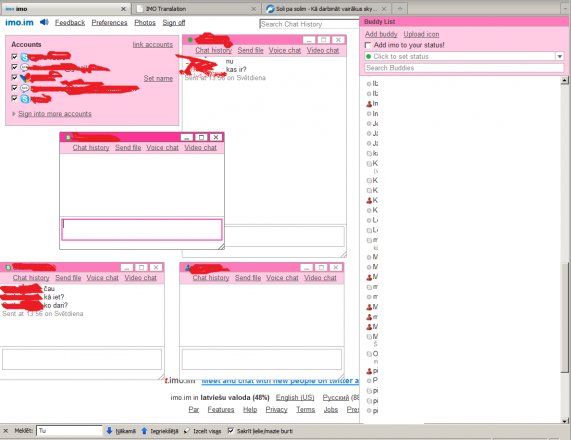Close the IMO Translation browser tab
The width and height of the screenshot is (571, 440).
[254, 9]
